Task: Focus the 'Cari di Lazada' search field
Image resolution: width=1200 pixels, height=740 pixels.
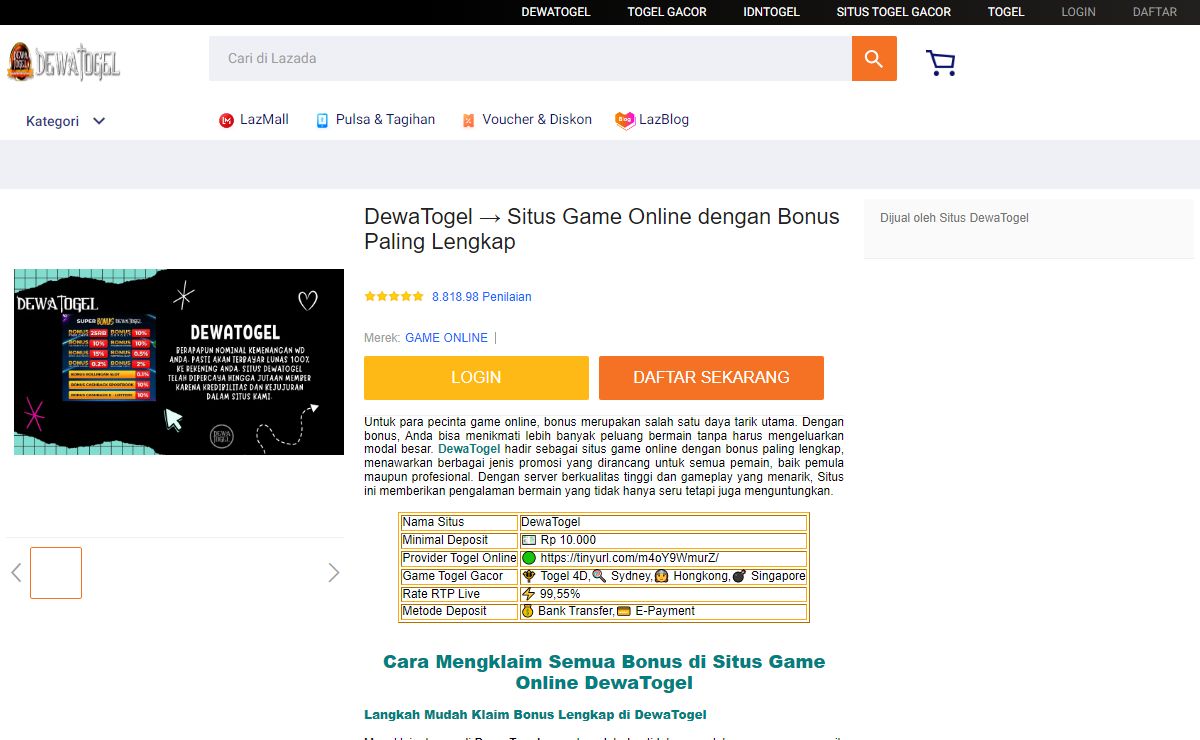Action: (x=530, y=59)
